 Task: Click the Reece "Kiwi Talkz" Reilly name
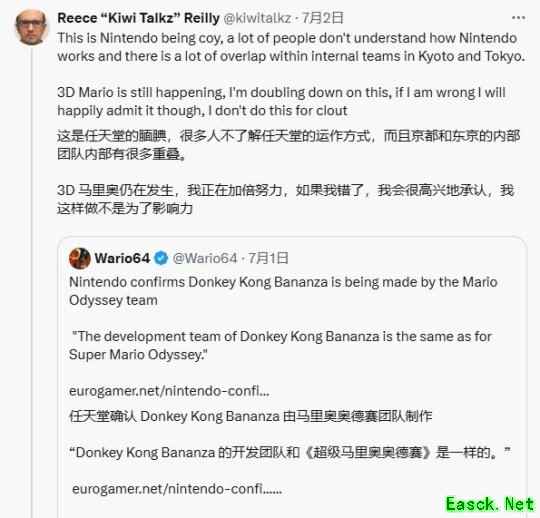pyautogui.click(x=138, y=18)
